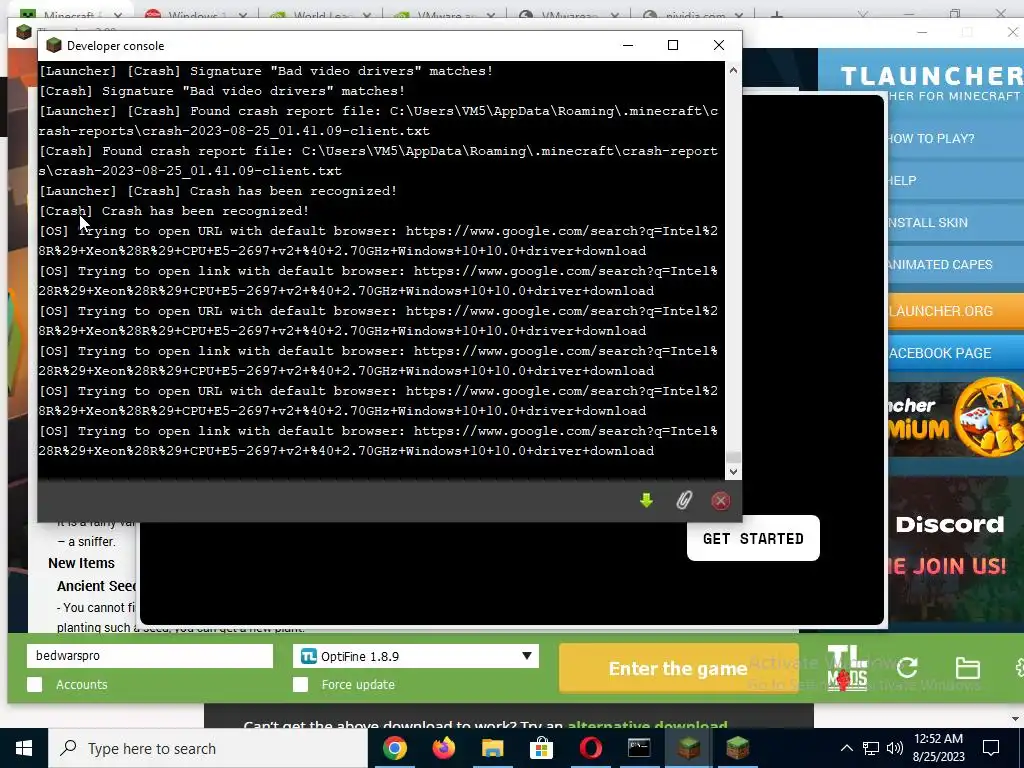
Task: Click the alternative download link
Action: [x=647, y=725]
